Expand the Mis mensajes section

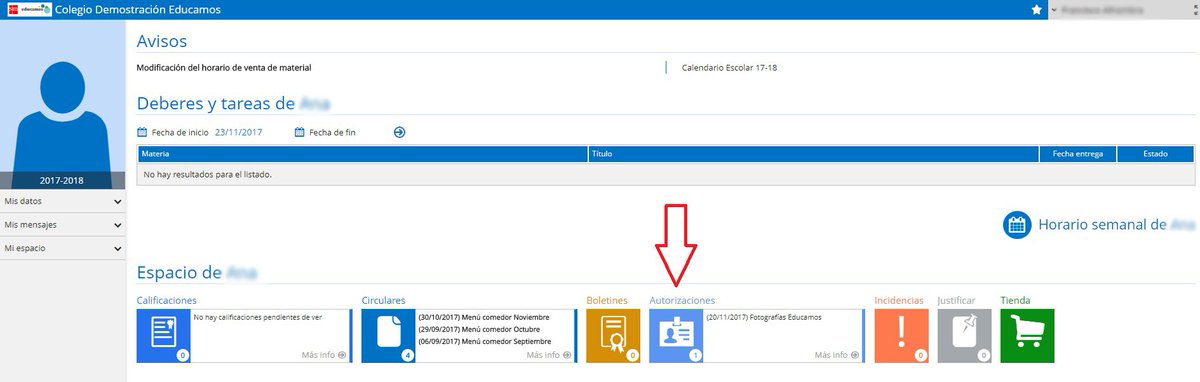click(x=63, y=224)
